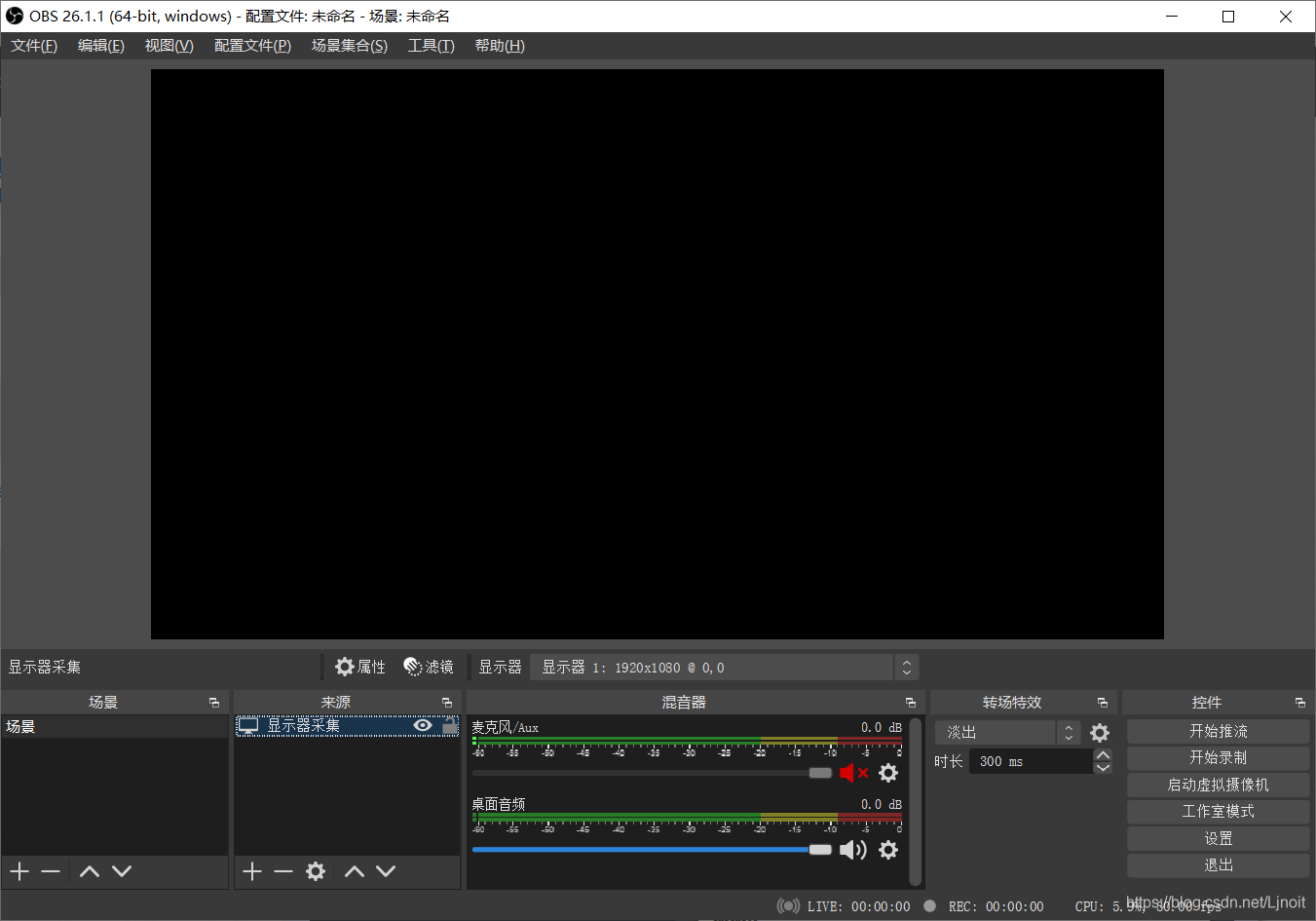The image size is (1316, 921).
Task: Open the 文件(F) menu
Action: (34, 46)
